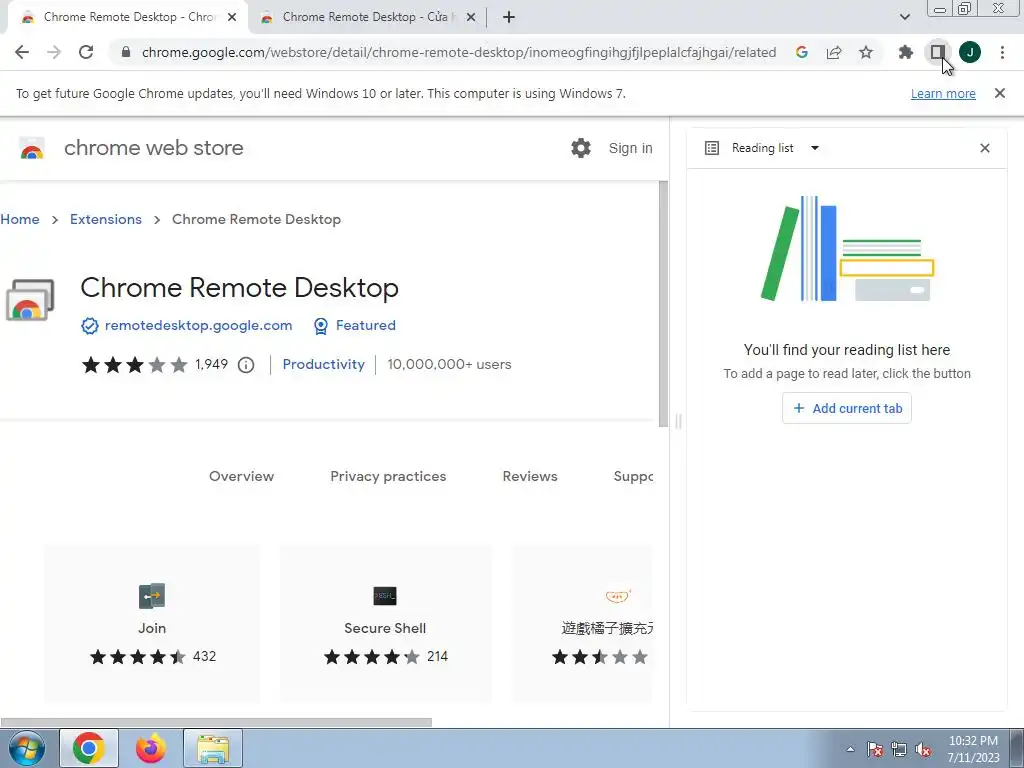Click the Featured badge link
Image resolution: width=1024 pixels, height=768 pixels.
pyautogui.click(x=365, y=325)
